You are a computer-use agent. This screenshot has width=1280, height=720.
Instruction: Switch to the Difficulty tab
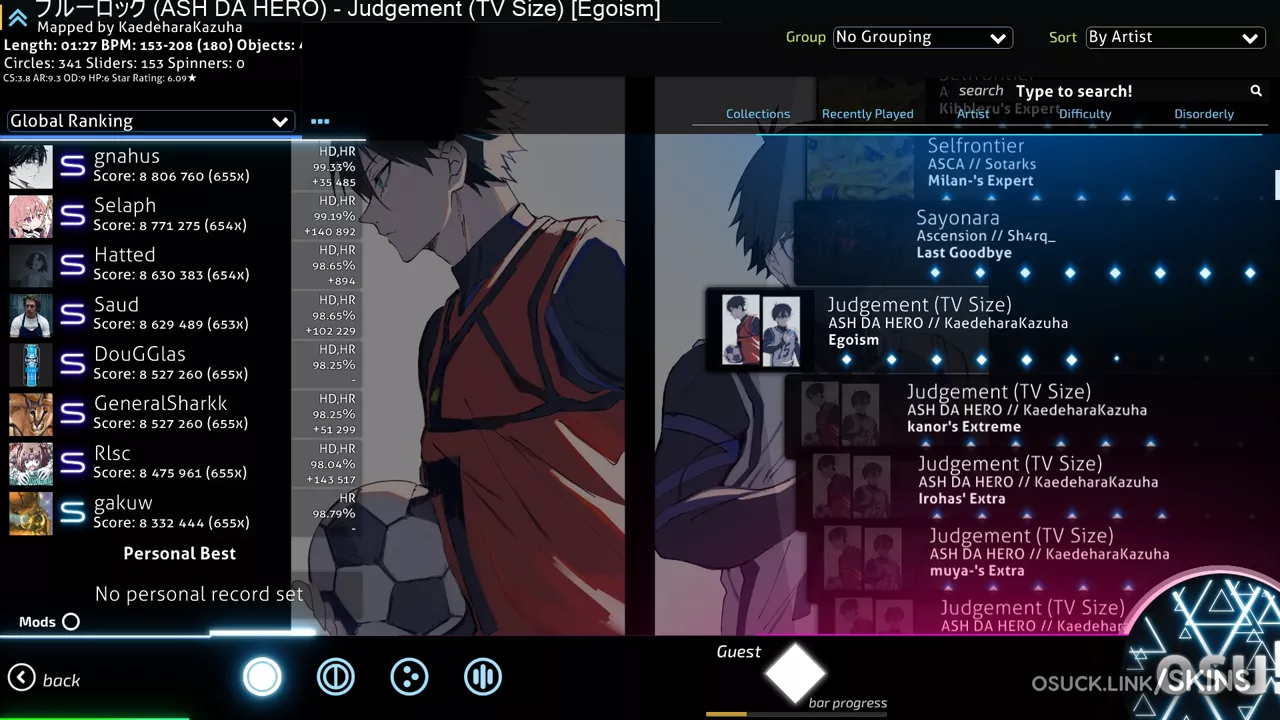pos(1085,114)
